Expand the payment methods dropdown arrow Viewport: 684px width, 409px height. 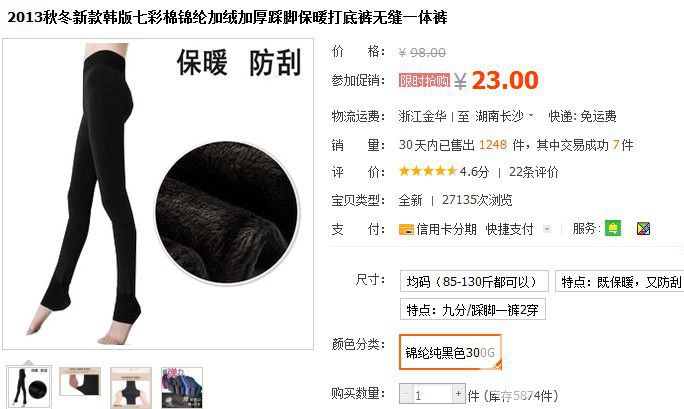[547, 229]
